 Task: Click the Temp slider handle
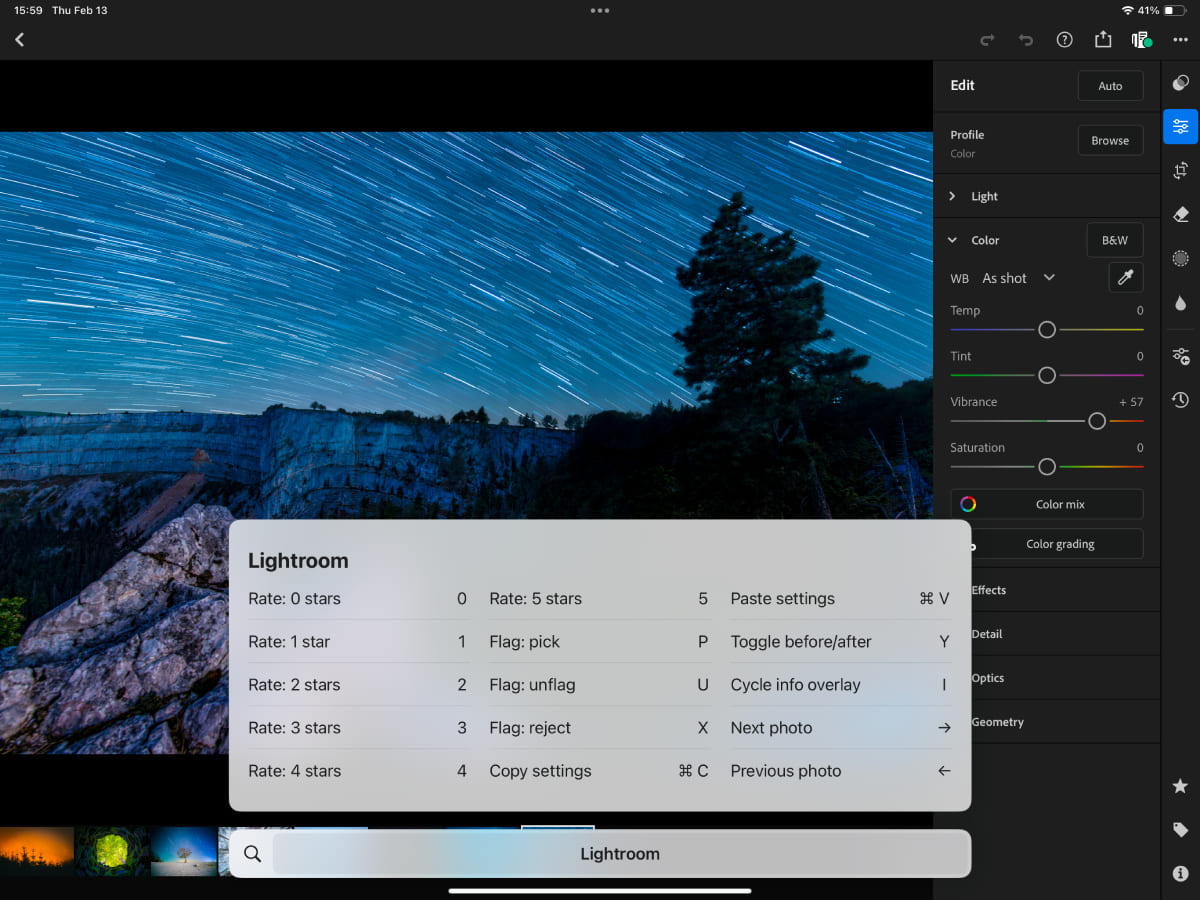click(x=1047, y=329)
